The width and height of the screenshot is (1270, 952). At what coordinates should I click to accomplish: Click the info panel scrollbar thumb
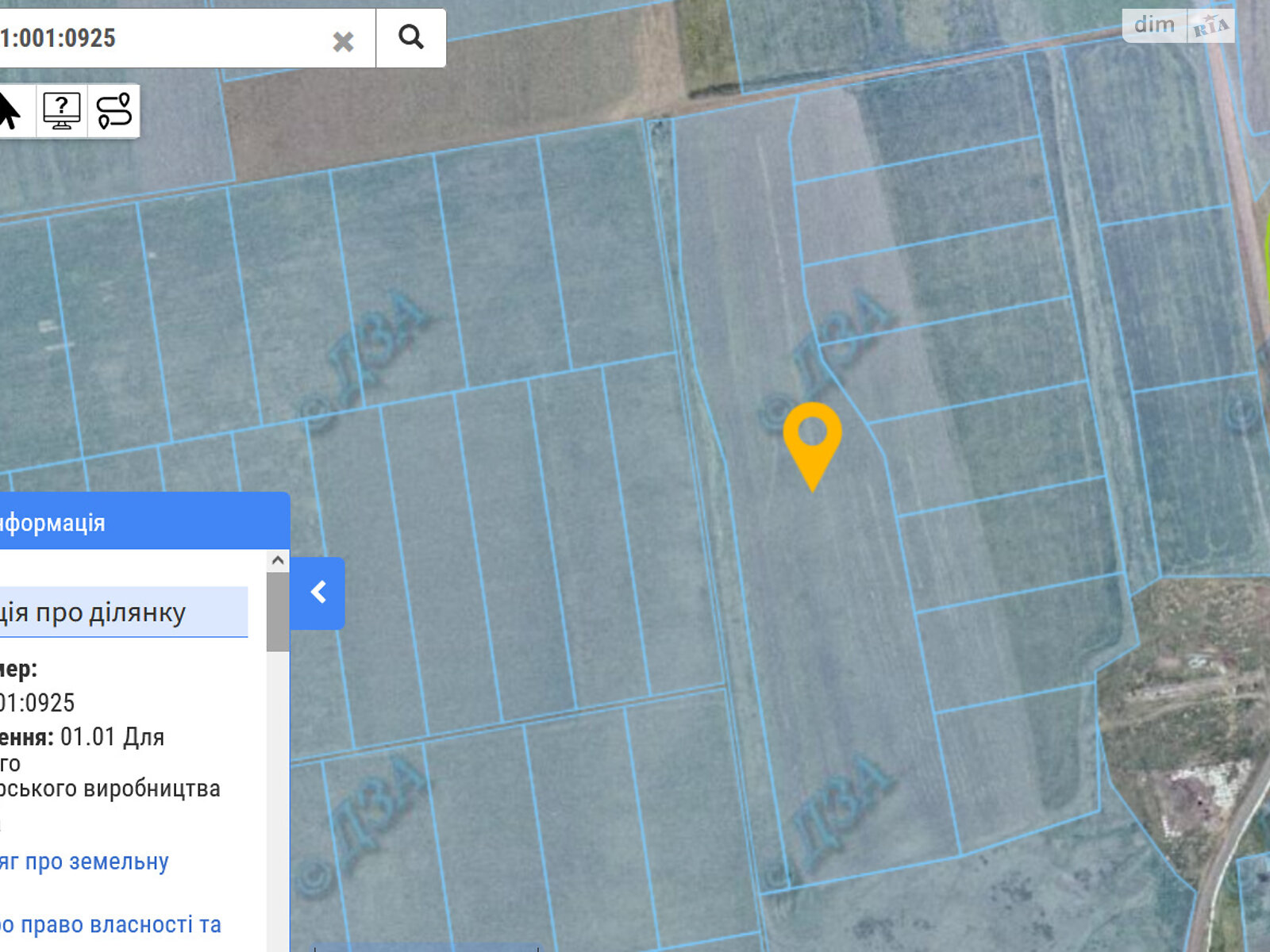(278, 611)
